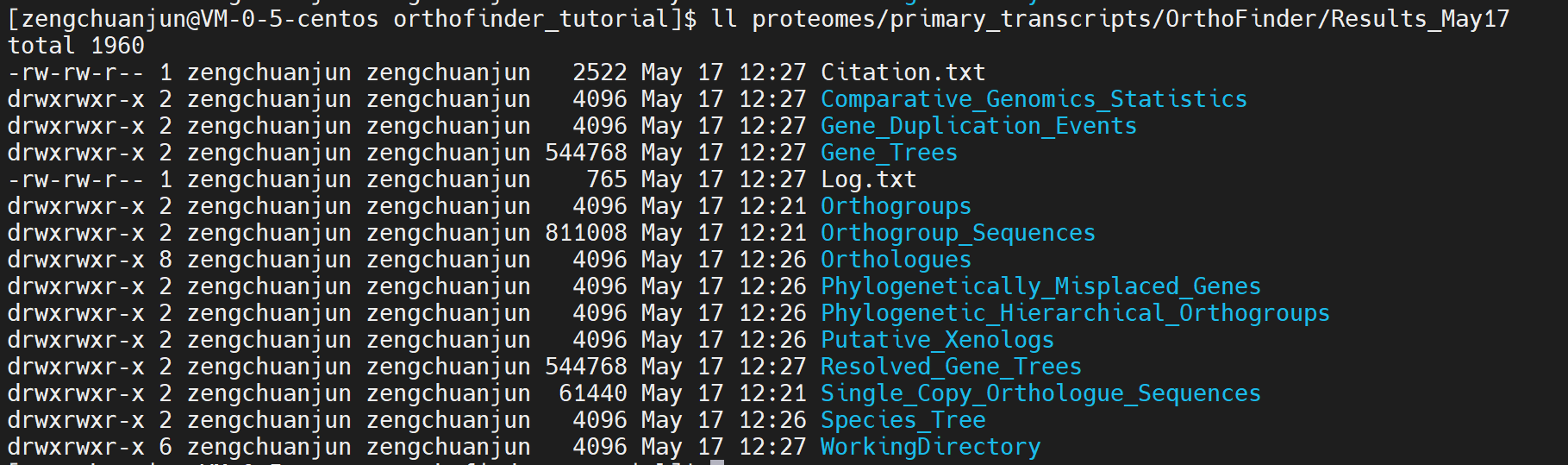Click the Phylogenetically_Misplaced_Genes directory name
Viewport: 1568px width, 465px height.
pyautogui.click(x=1040, y=286)
